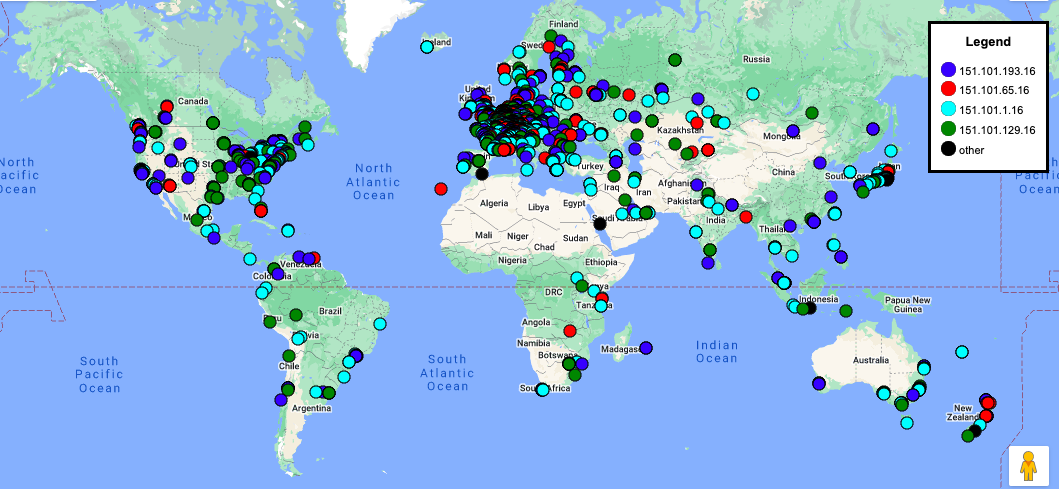
Task: Select the red marker in Florida
Action: (x=261, y=210)
